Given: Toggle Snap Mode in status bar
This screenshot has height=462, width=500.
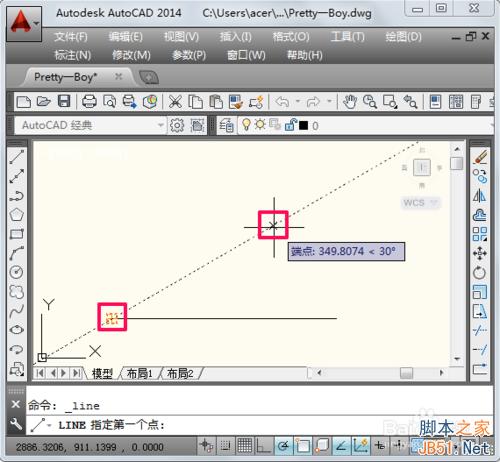Looking at the screenshot, I should click(226, 446).
